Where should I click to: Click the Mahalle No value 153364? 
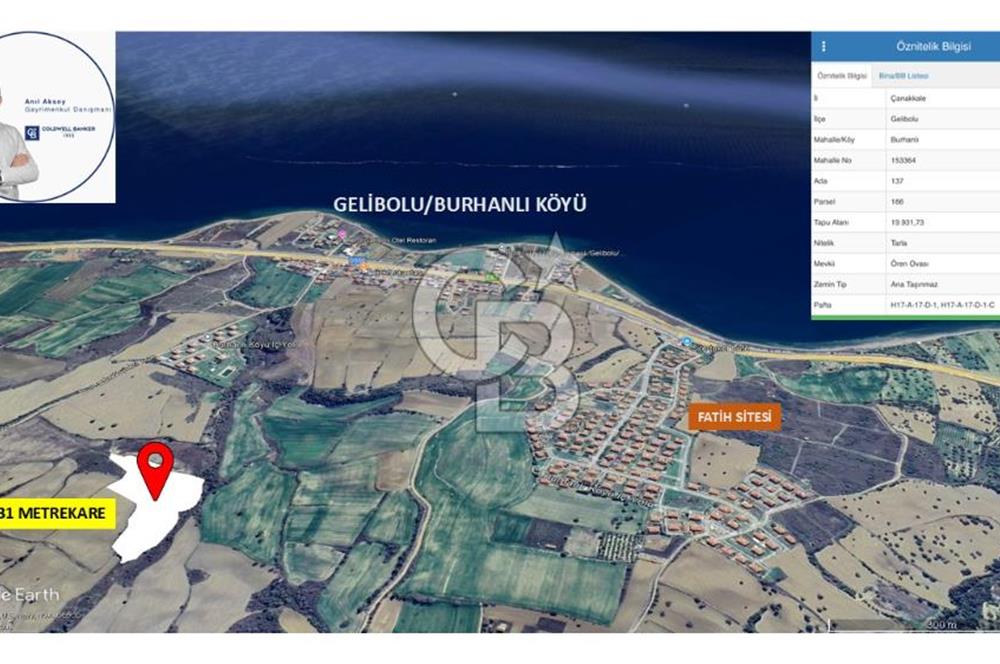pos(905,160)
